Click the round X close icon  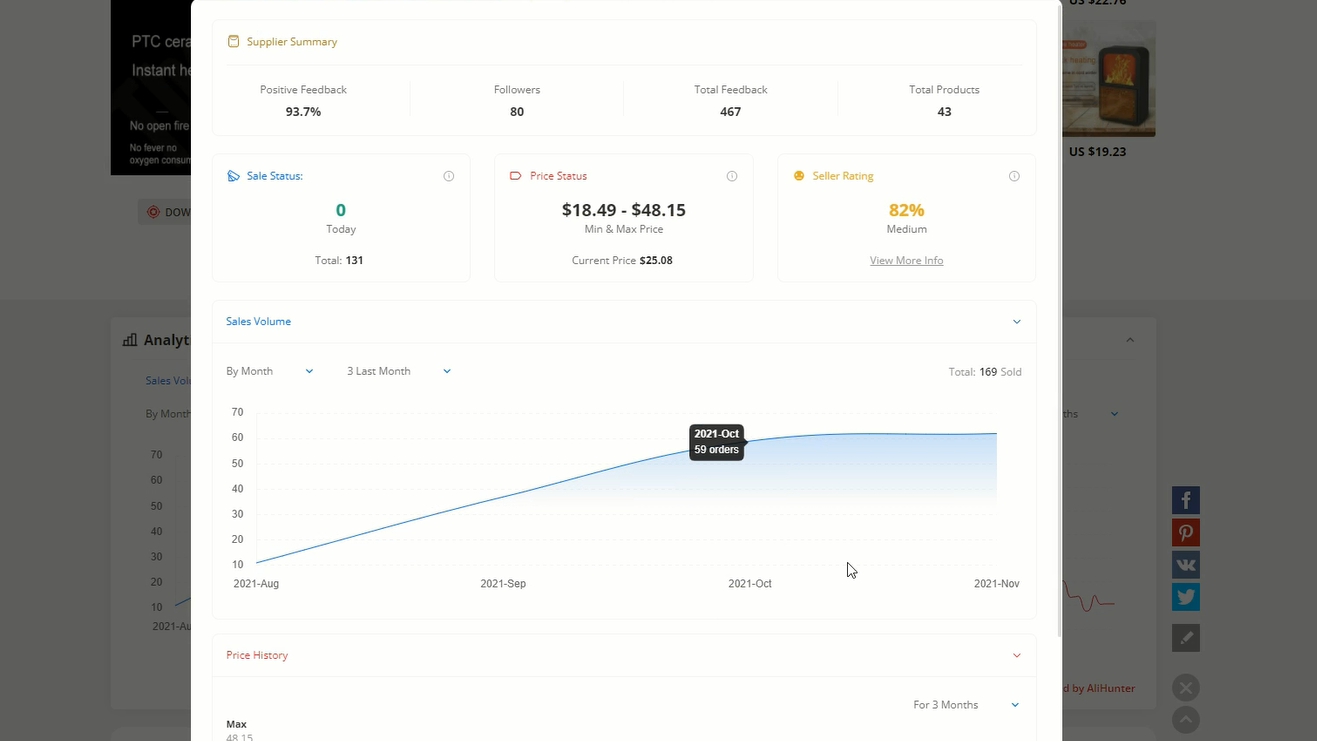click(x=1185, y=688)
